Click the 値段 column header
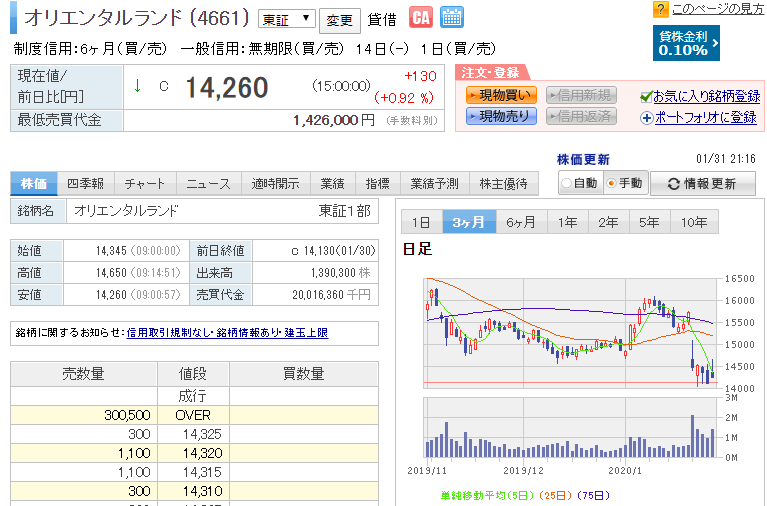This screenshot has height=506, width=767. (x=193, y=374)
